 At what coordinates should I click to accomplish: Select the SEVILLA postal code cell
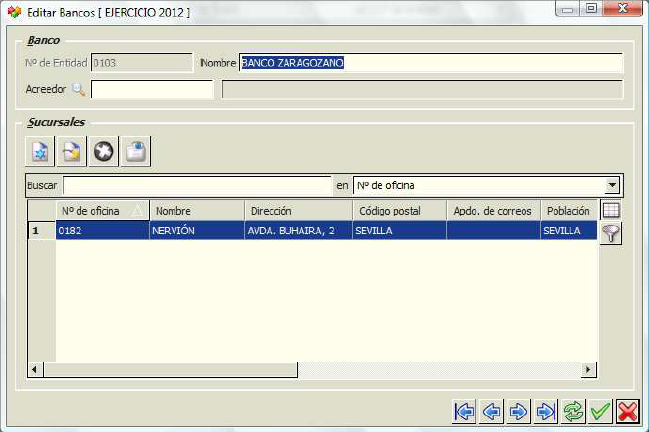[400, 230]
